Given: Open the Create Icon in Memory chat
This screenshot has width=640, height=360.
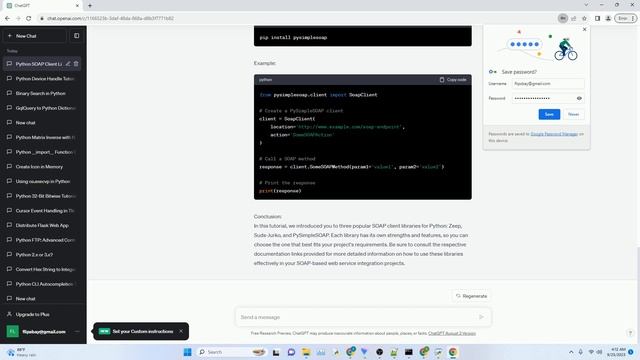Looking at the screenshot, I should point(42,167).
